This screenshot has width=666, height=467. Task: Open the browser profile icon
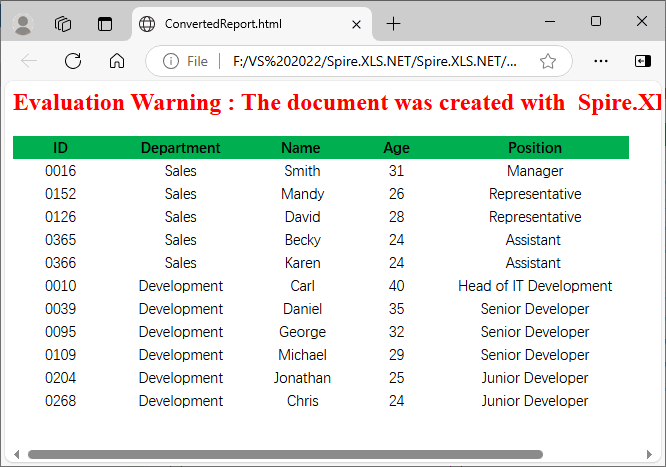tap(23, 24)
